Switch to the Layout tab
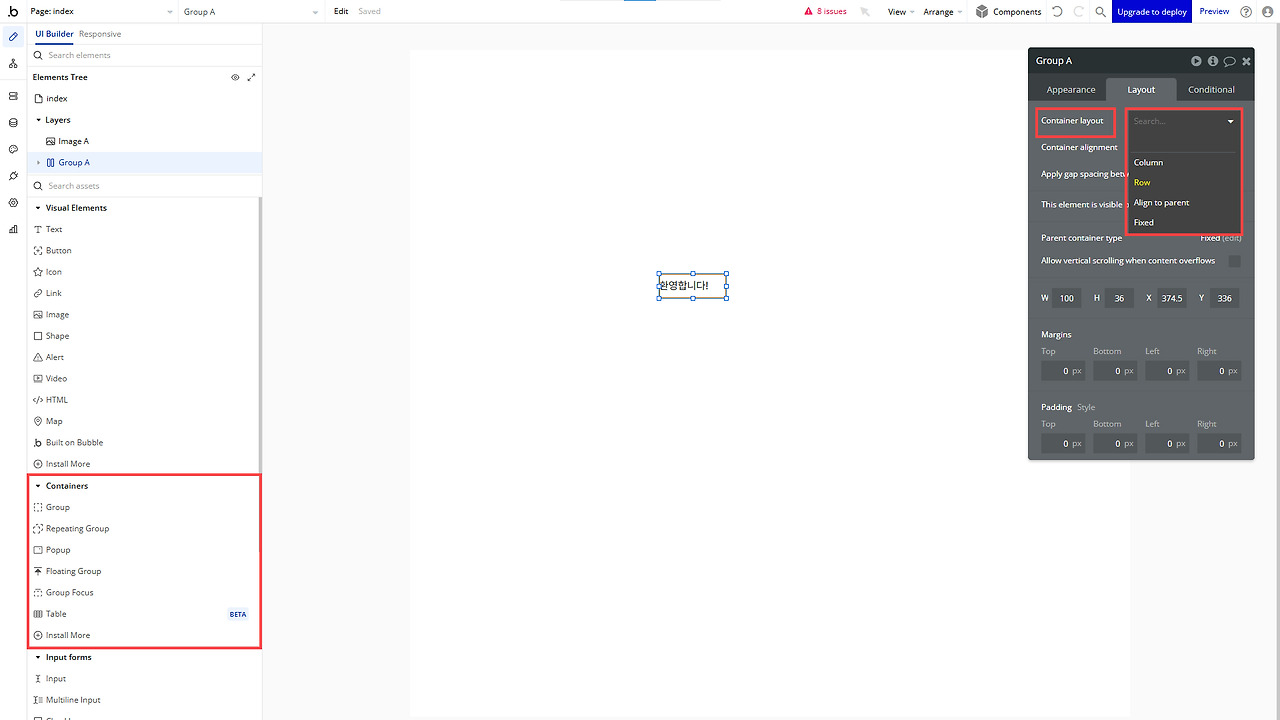Viewport: 1280px width, 720px height. point(1141,89)
